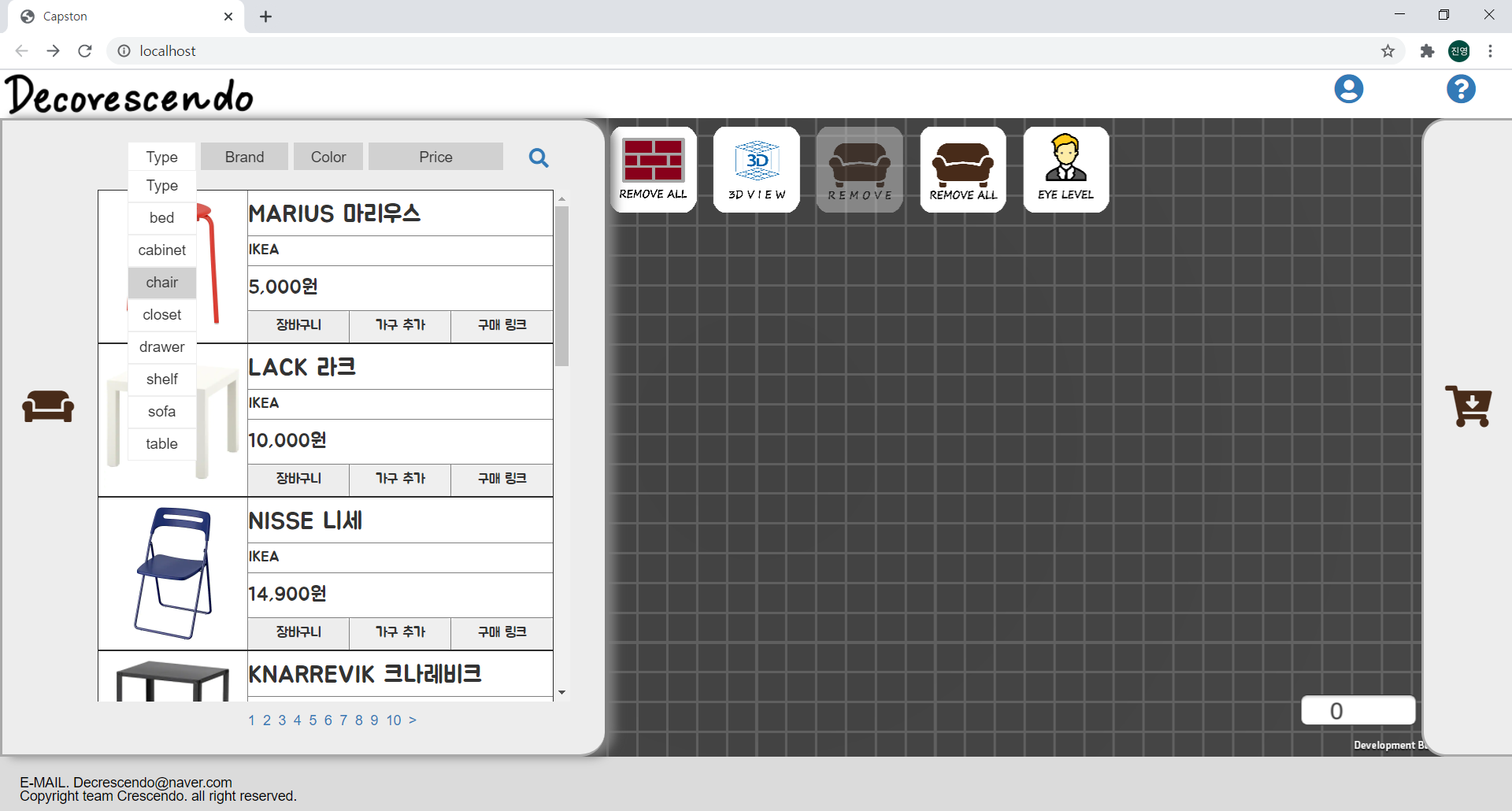Click the furniture count input showing 0
The height and width of the screenshot is (811, 1512).
click(x=1358, y=710)
